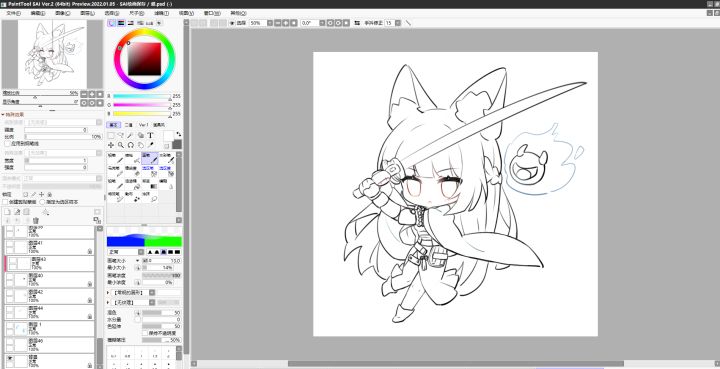The height and width of the screenshot is (369, 720).
Task: Select the highlighted brush preset in tool tray
Action: point(150,158)
